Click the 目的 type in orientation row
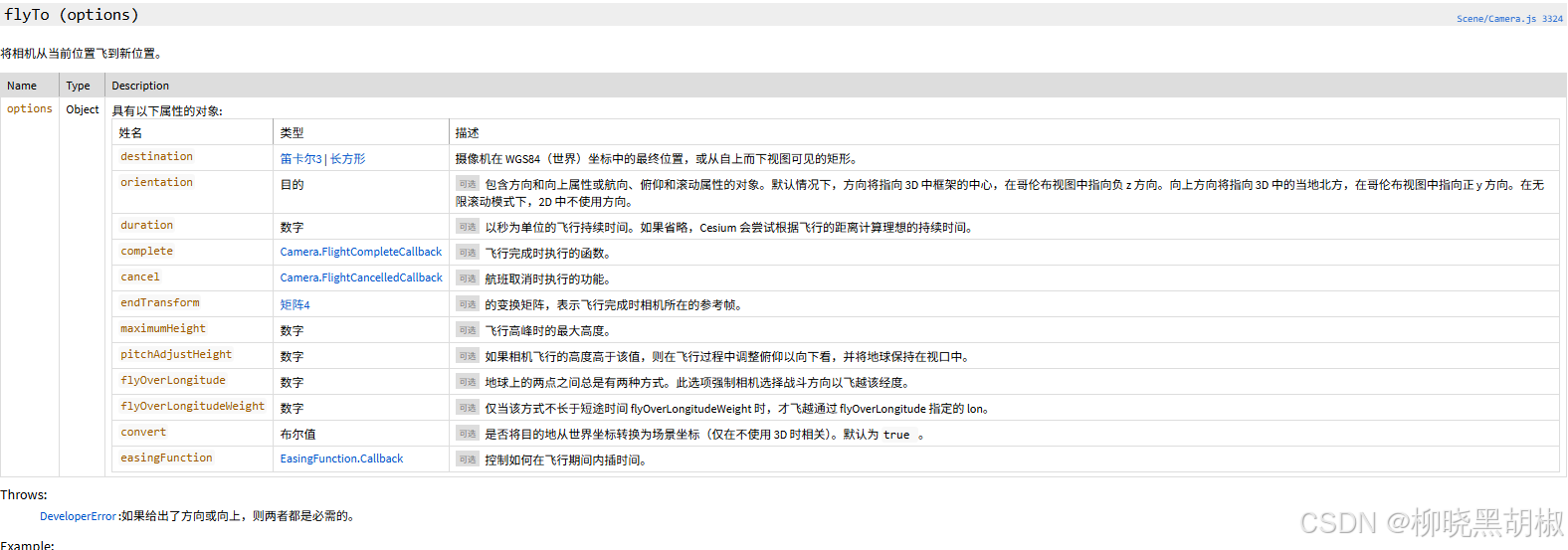 [292, 185]
